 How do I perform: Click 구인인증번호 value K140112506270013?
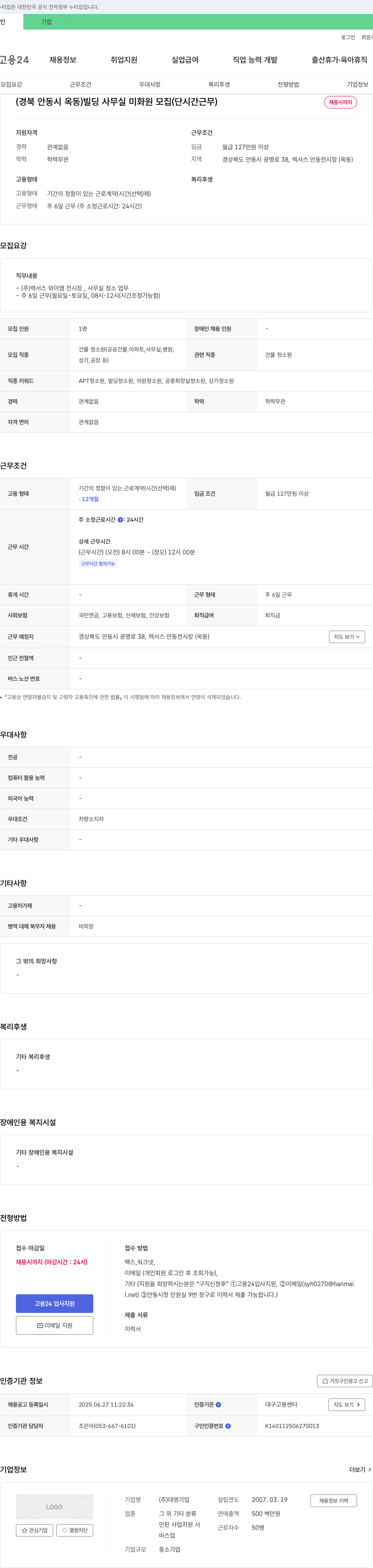292,1426
